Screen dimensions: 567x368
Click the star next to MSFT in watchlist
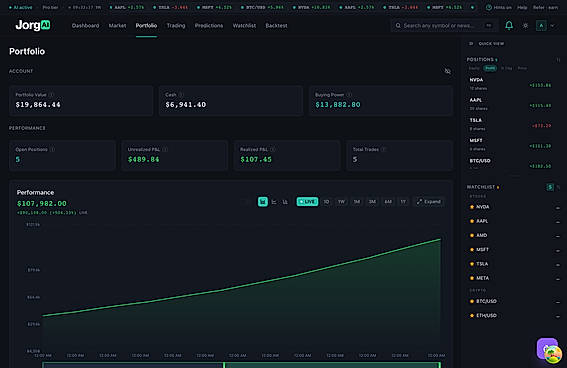(472, 249)
